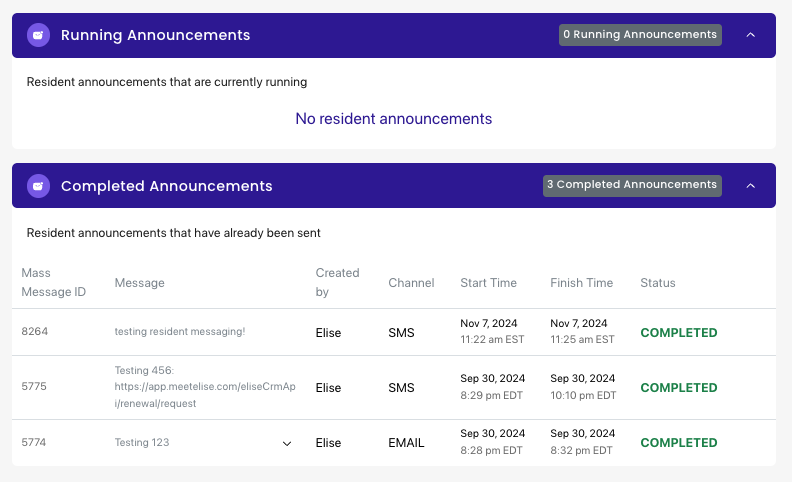The image size is (792, 482).
Task: Click COMPLETED status for message 5774
Action: [679, 443]
